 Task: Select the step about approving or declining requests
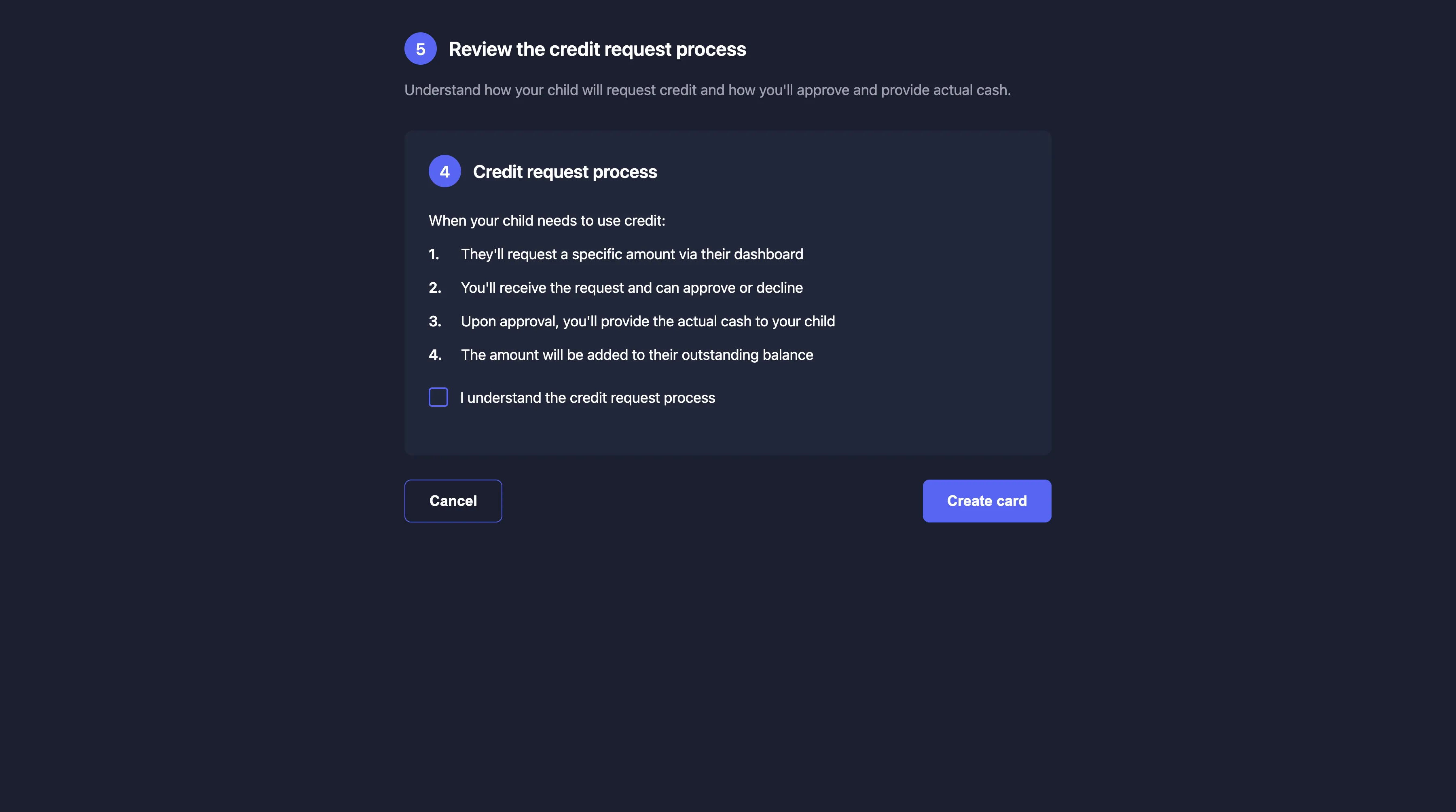click(x=631, y=288)
